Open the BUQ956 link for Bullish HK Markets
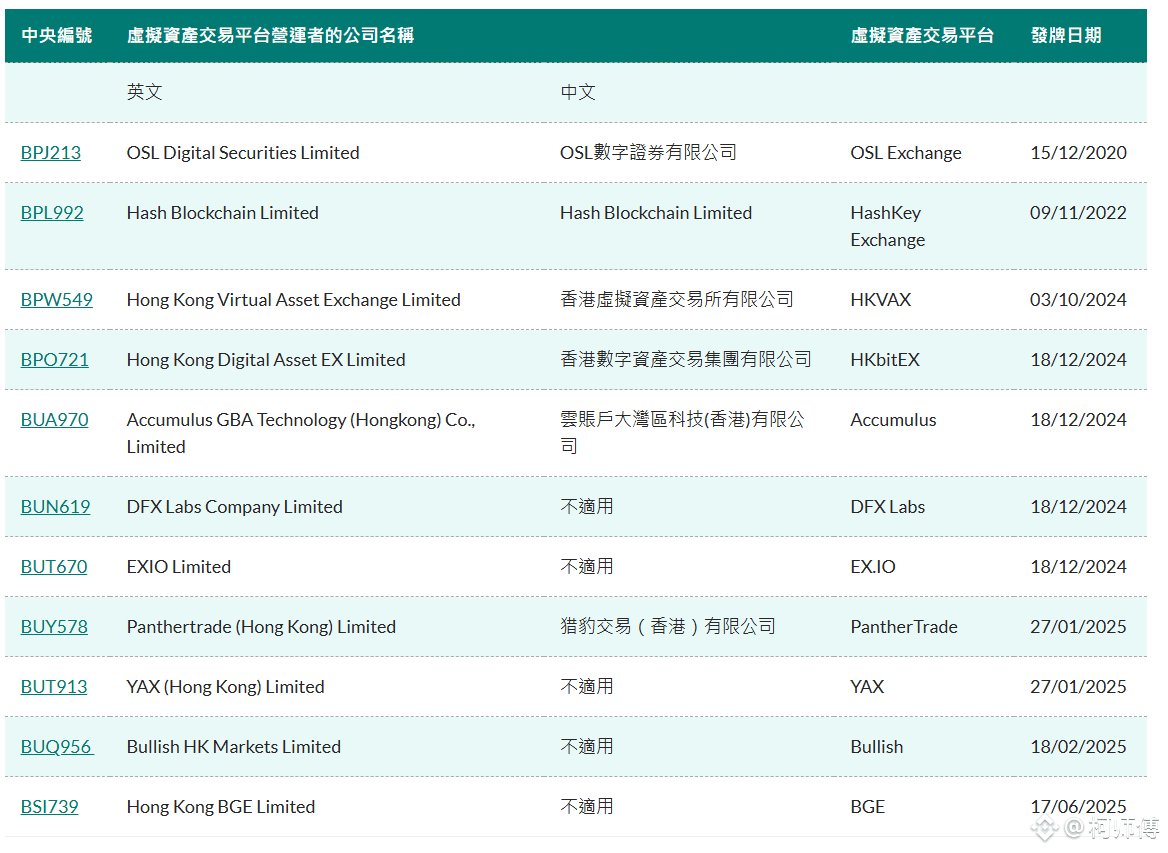Image resolution: width=1168 pixels, height=853 pixels. click(x=56, y=746)
